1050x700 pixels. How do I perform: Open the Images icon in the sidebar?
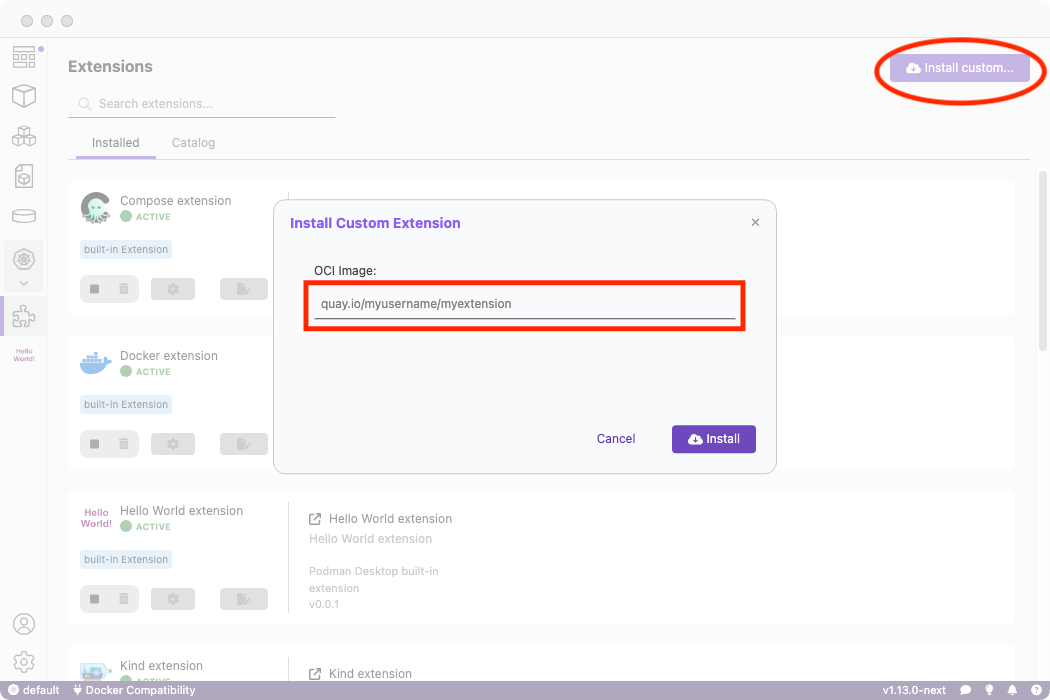point(24,176)
